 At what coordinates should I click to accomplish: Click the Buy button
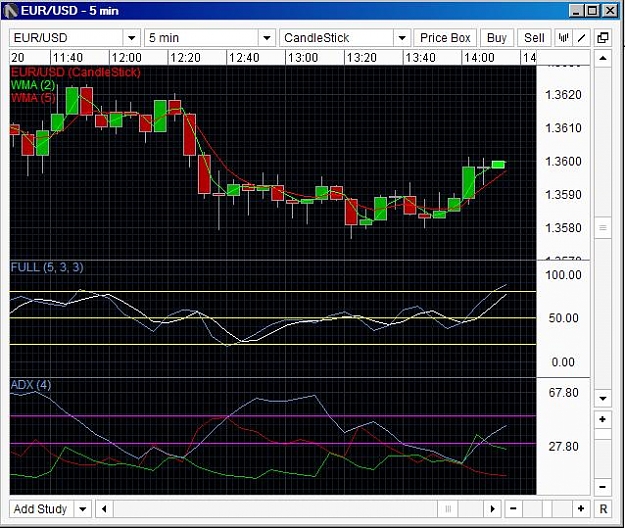[497, 38]
